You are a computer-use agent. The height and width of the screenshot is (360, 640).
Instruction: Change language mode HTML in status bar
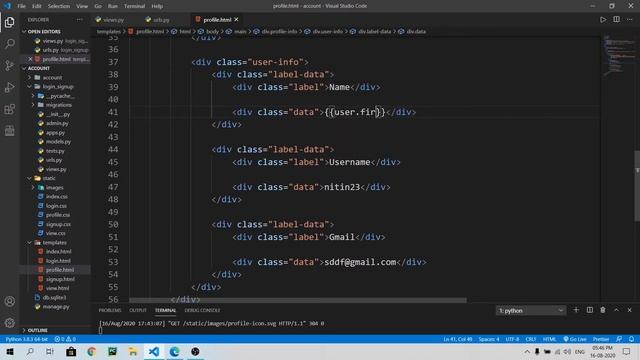point(549,339)
